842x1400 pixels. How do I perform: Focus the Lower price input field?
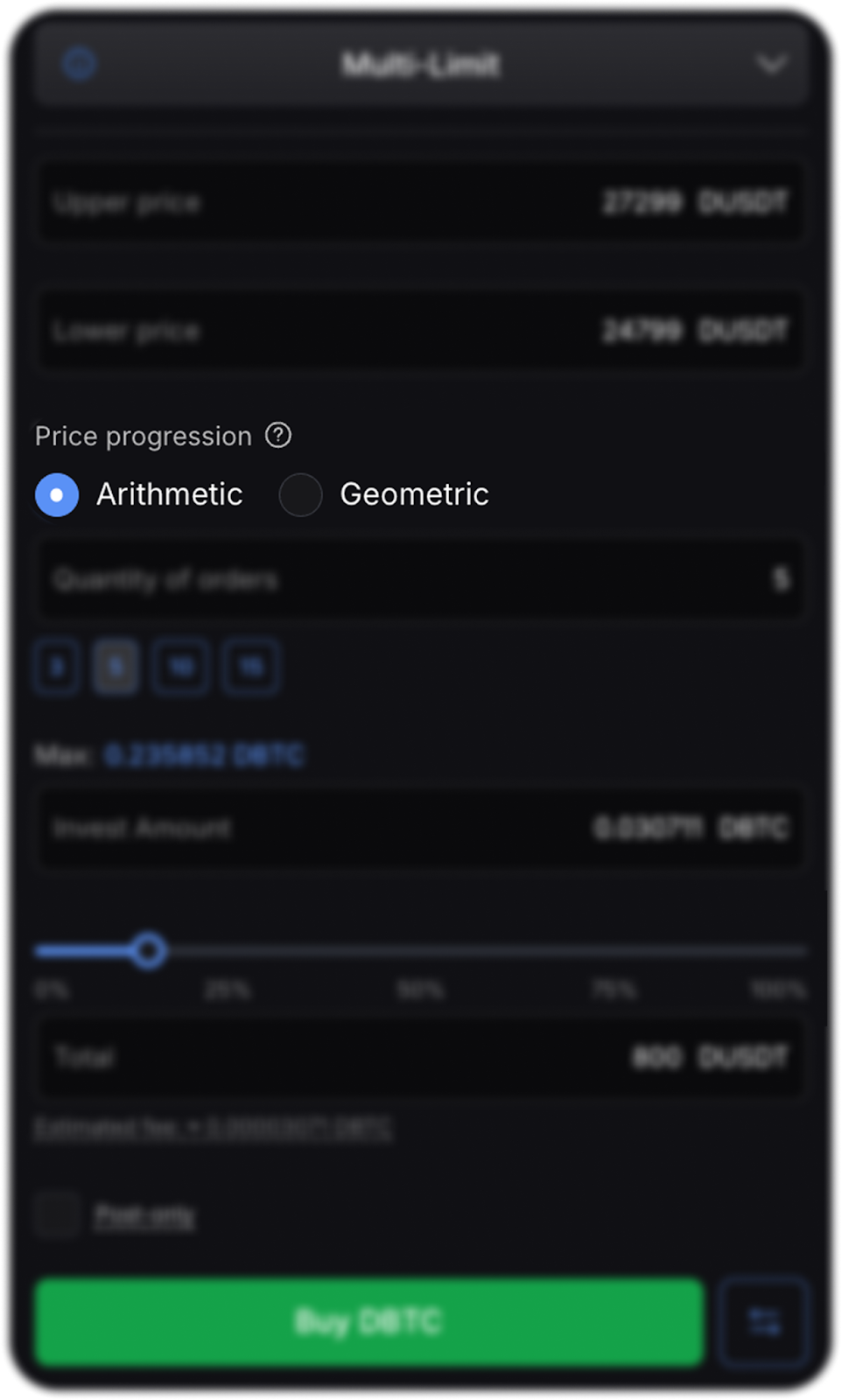pyautogui.click(x=420, y=331)
